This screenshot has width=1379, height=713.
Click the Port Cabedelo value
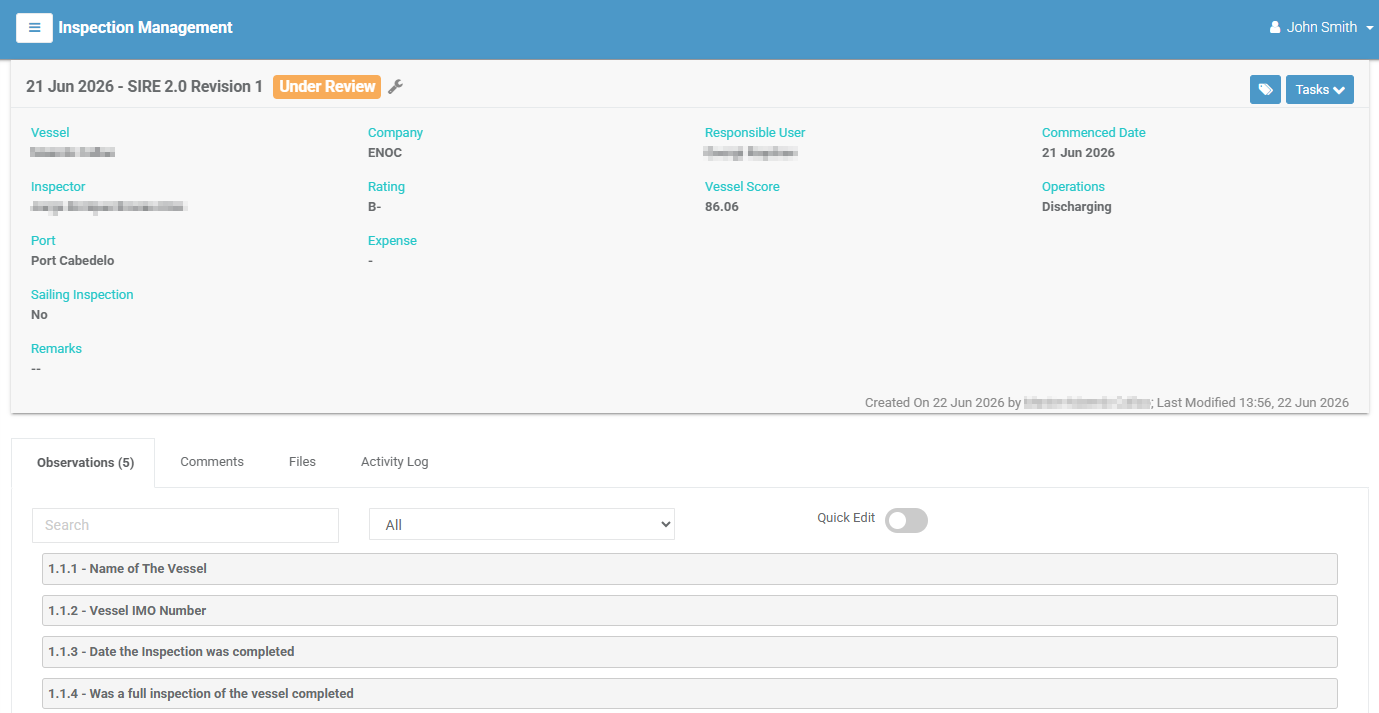[x=73, y=261]
